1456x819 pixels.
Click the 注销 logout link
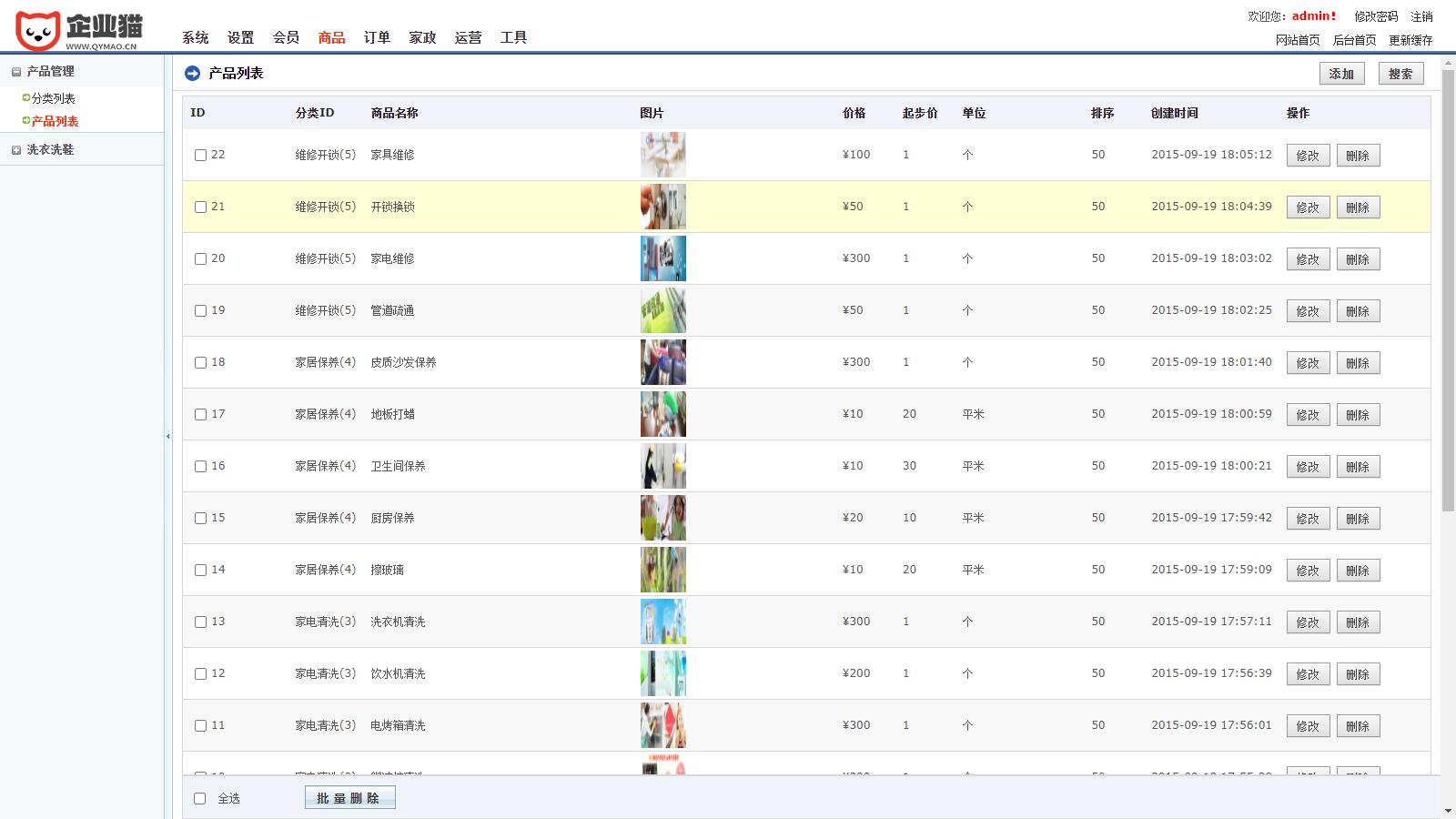click(x=1421, y=15)
